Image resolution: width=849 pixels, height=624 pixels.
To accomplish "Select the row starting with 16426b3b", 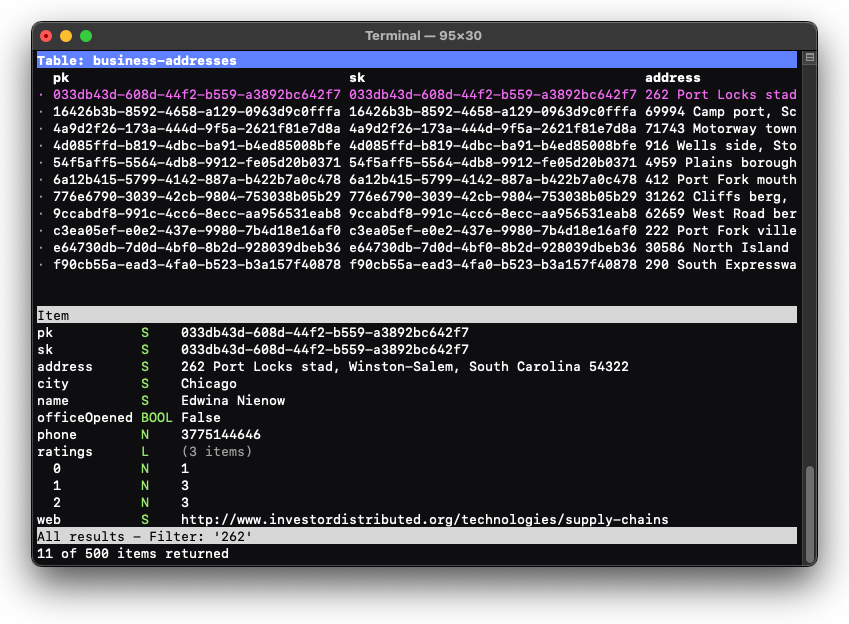I will [x=196, y=112].
